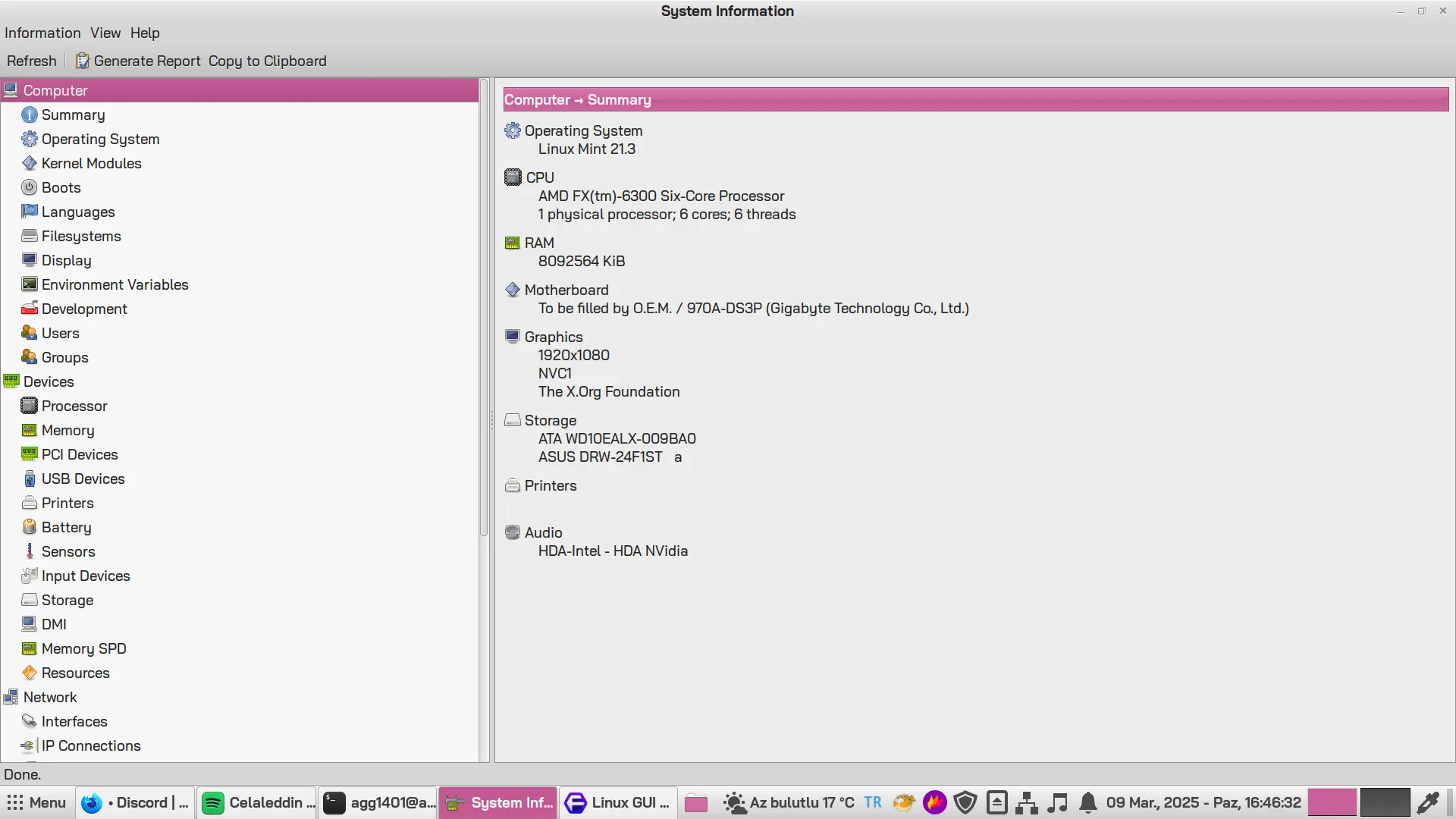
Task: Select Memory SPD in Devices tree
Action: (x=83, y=648)
